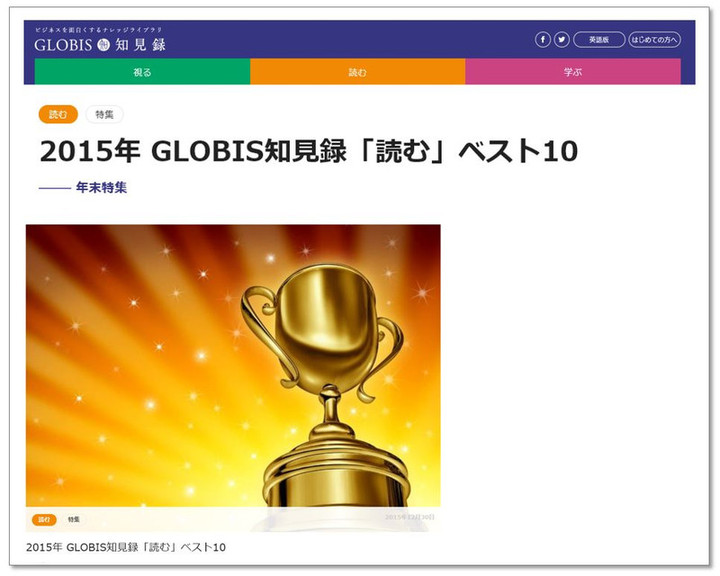Click the small 読む tag on image footer

coord(44,520)
